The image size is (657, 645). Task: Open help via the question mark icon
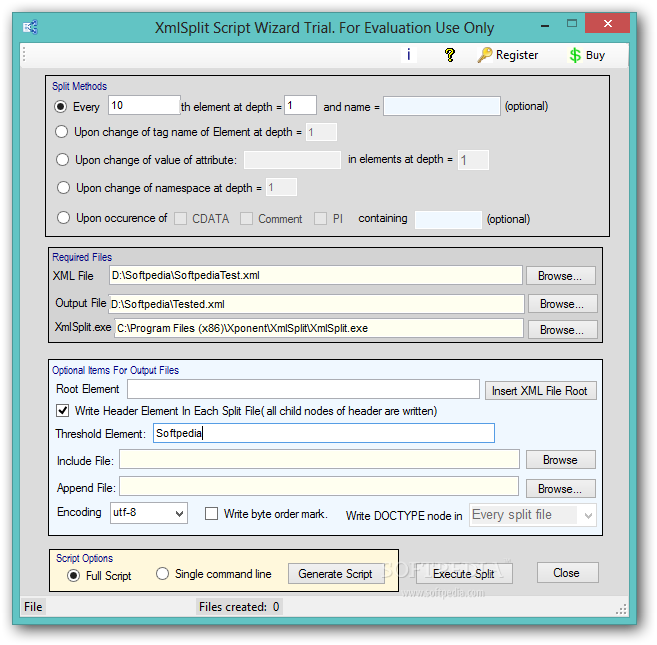(450, 55)
